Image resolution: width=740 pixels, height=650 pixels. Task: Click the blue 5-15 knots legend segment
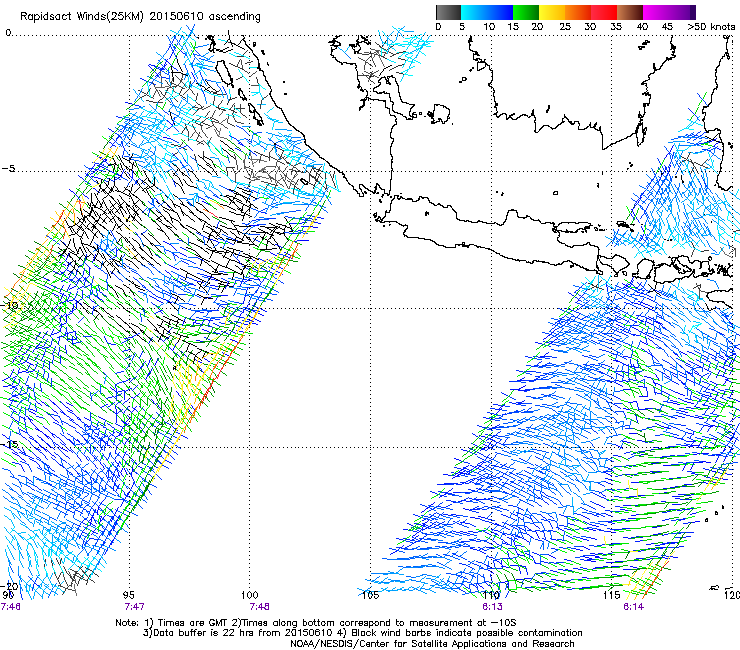point(487,12)
